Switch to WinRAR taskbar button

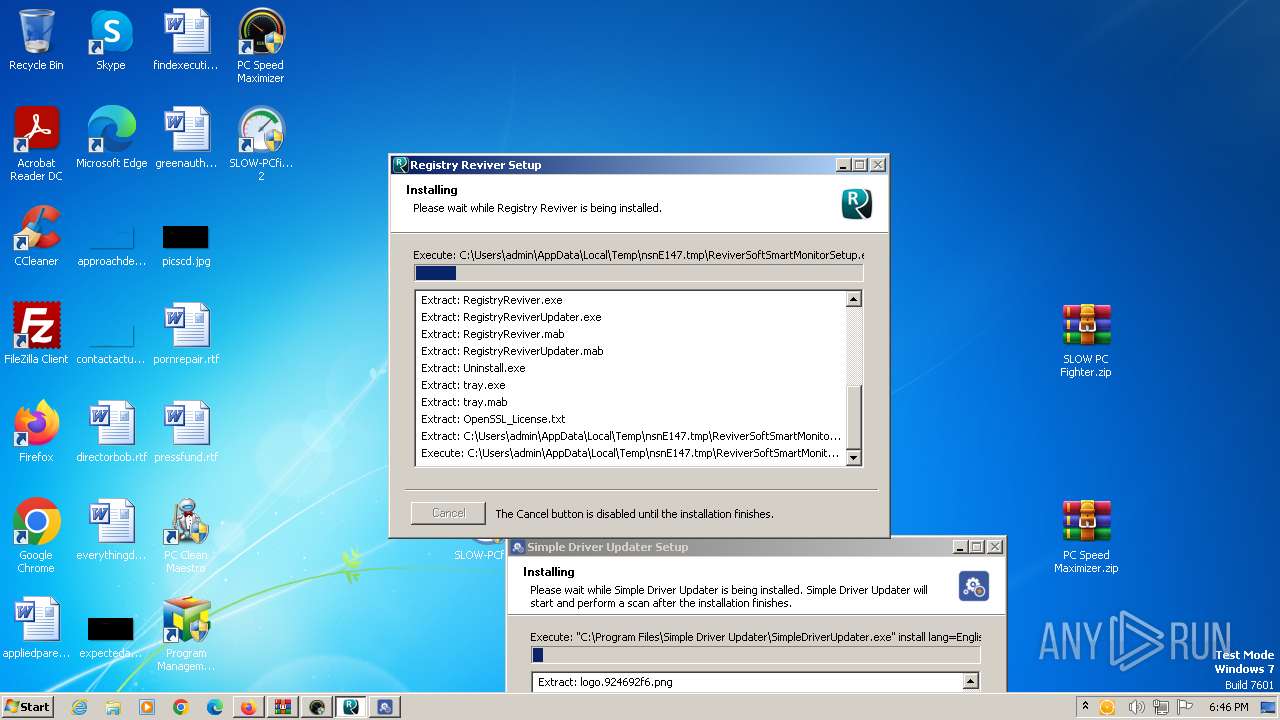tap(282, 707)
